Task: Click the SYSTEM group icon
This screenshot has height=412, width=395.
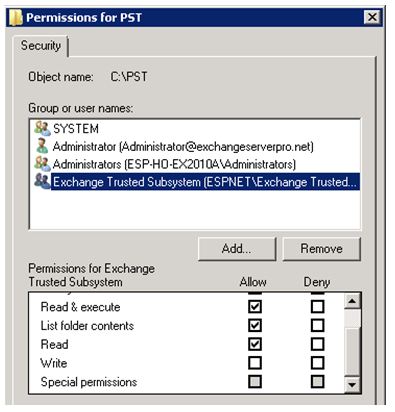Action: pos(42,128)
